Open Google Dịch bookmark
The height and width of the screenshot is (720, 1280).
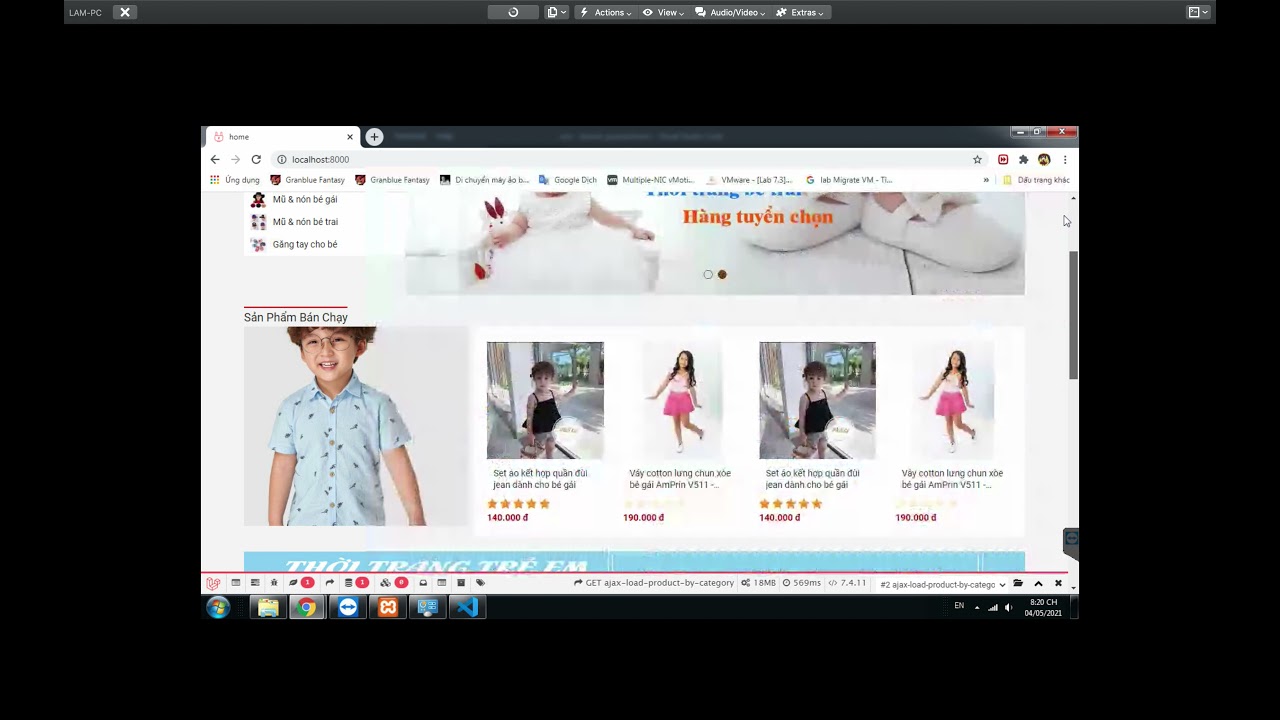568,180
